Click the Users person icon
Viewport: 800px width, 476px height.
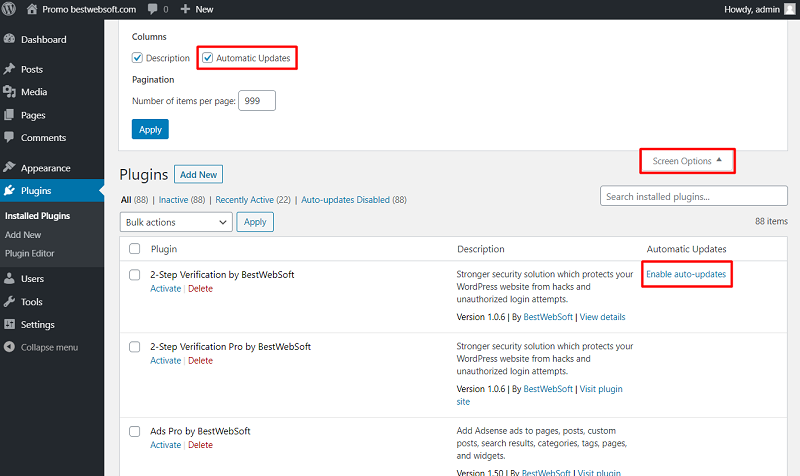[x=9, y=279]
